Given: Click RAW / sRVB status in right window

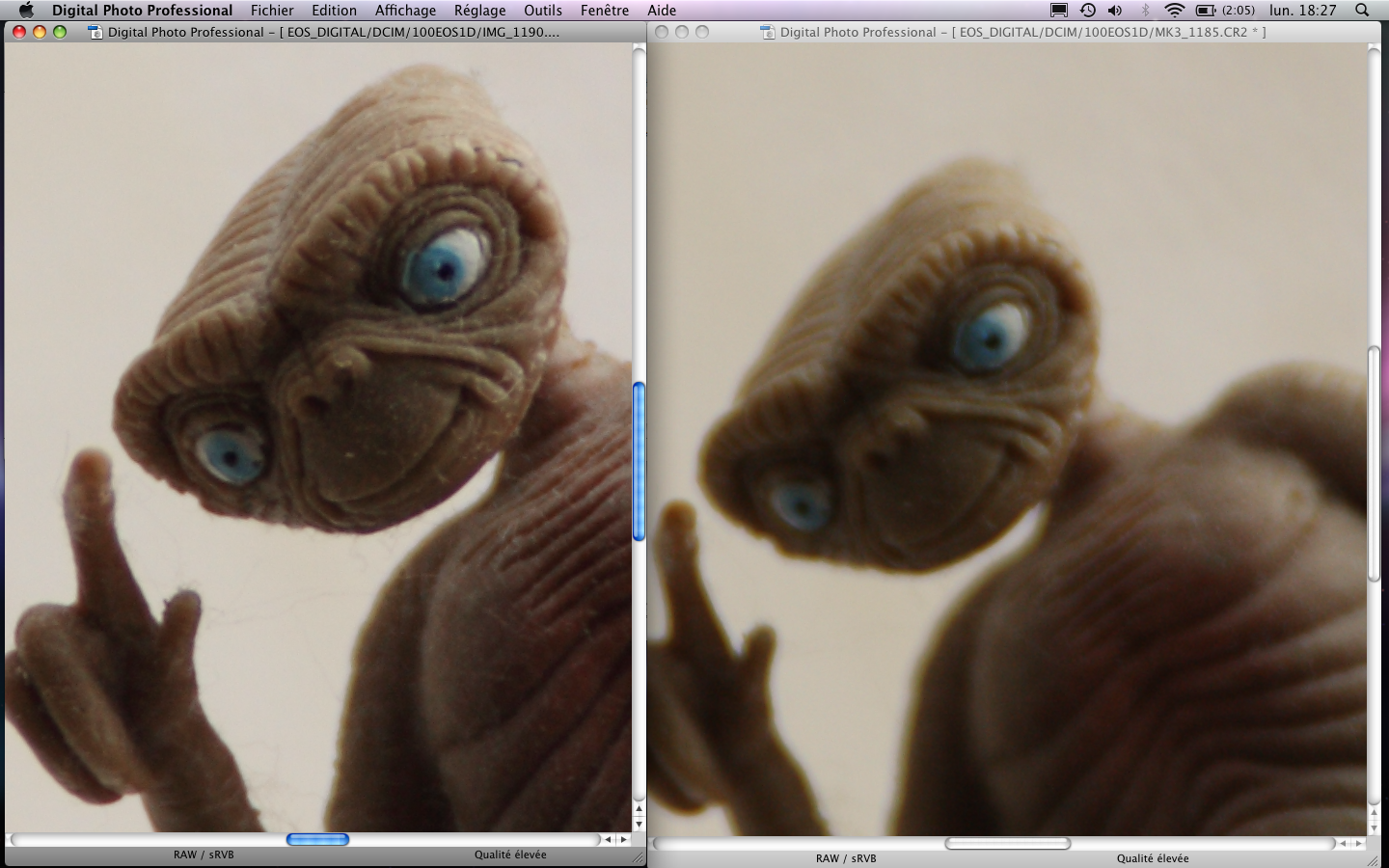Looking at the screenshot, I should 846,858.
